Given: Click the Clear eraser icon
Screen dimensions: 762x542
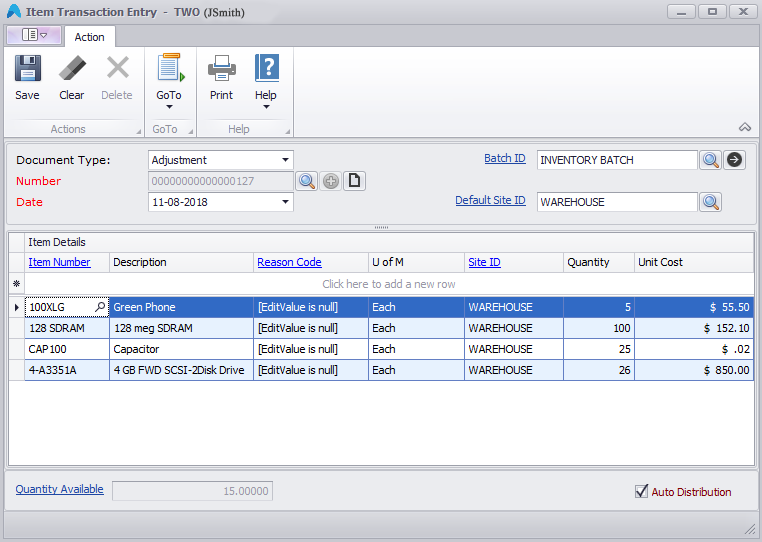Looking at the screenshot, I should point(72,68).
